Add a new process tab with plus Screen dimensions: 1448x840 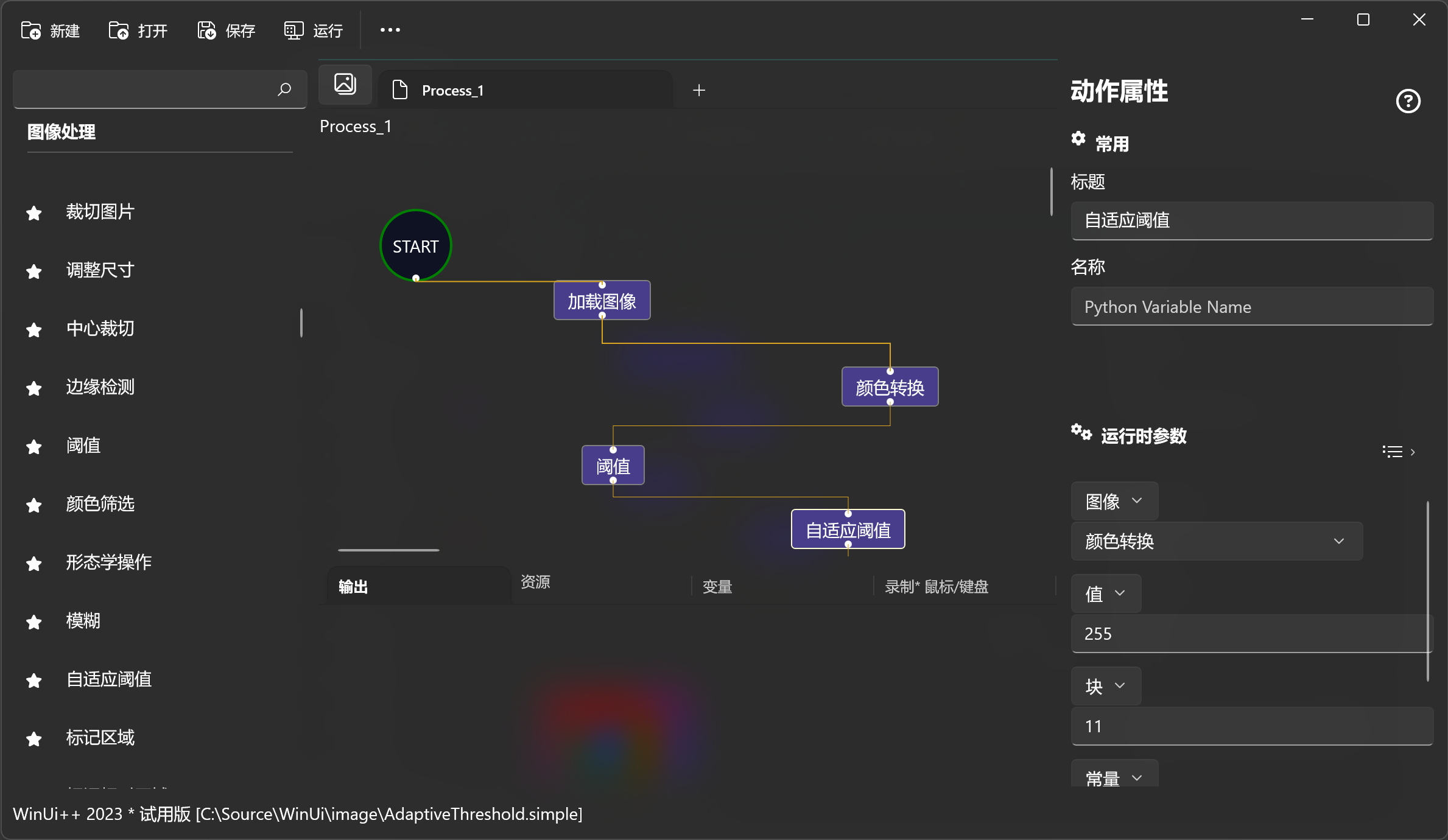click(x=699, y=90)
